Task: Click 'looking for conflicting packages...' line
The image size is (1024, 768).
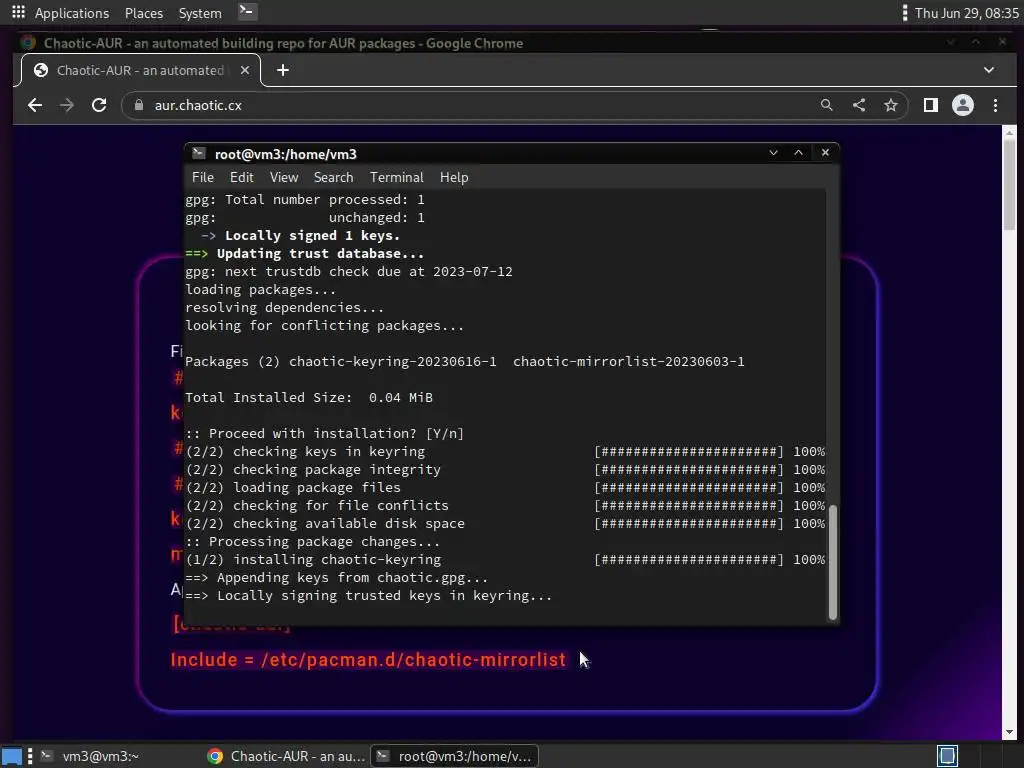Action: point(325,326)
